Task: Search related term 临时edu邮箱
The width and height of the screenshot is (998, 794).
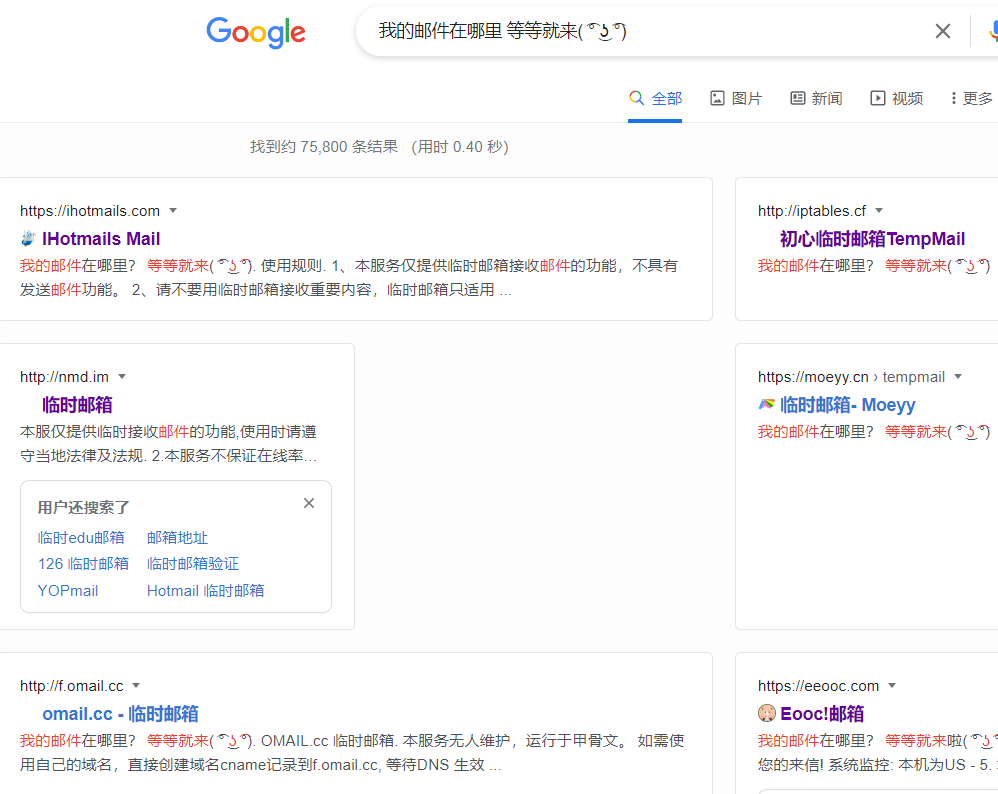Action: click(81, 538)
